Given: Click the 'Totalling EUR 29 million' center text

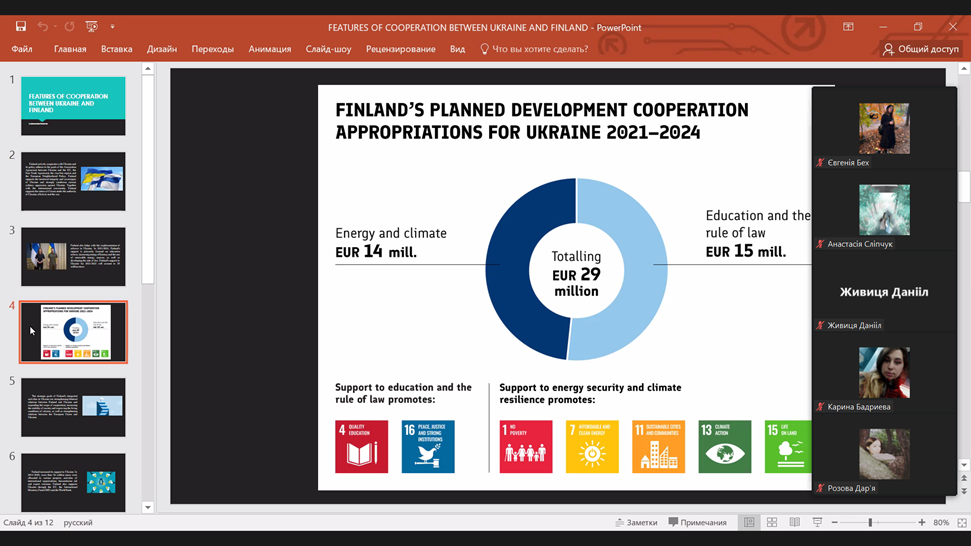Looking at the screenshot, I should tap(576, 274).
